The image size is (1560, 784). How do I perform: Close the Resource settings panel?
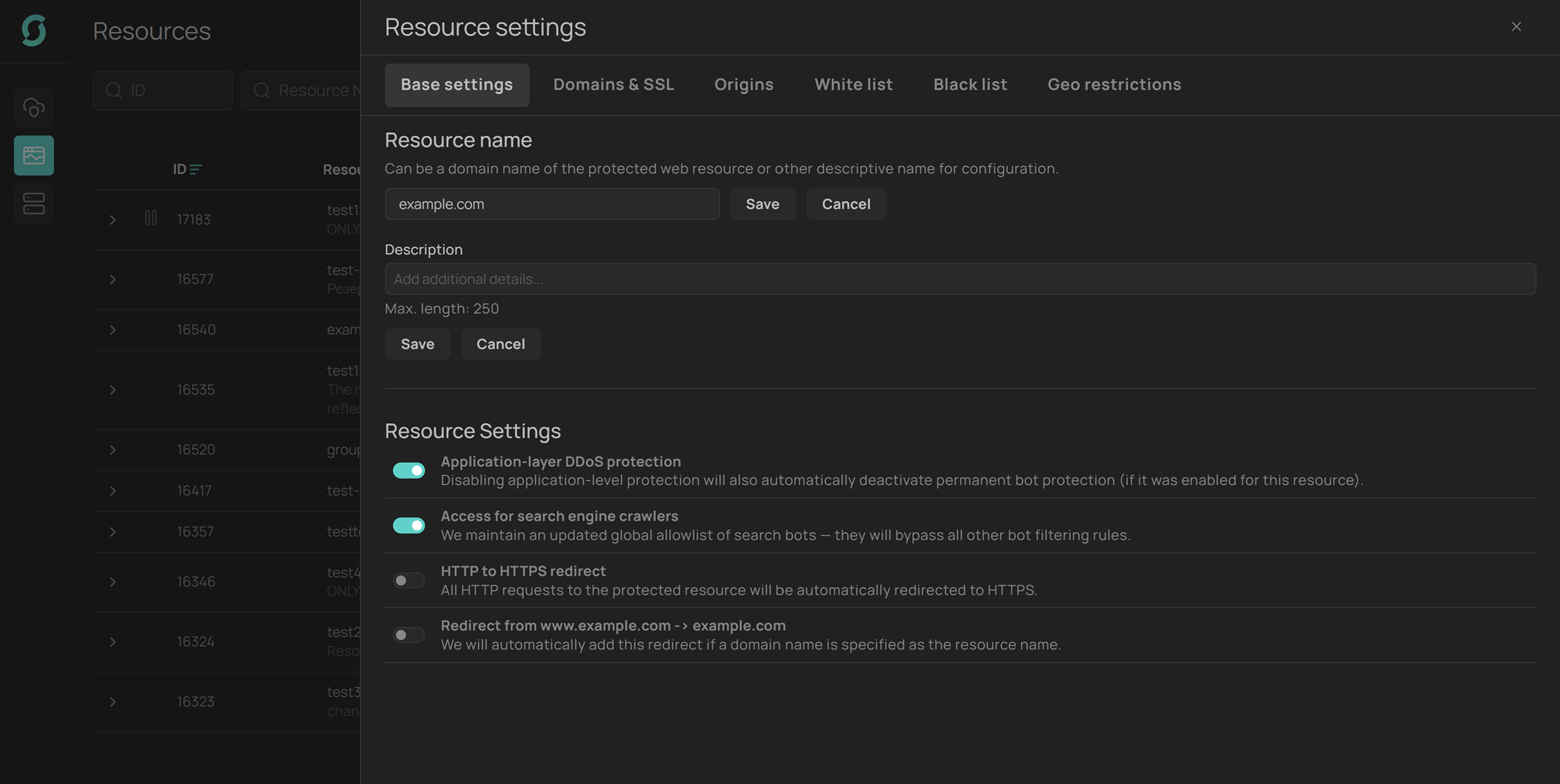(x=1516, y=27)
